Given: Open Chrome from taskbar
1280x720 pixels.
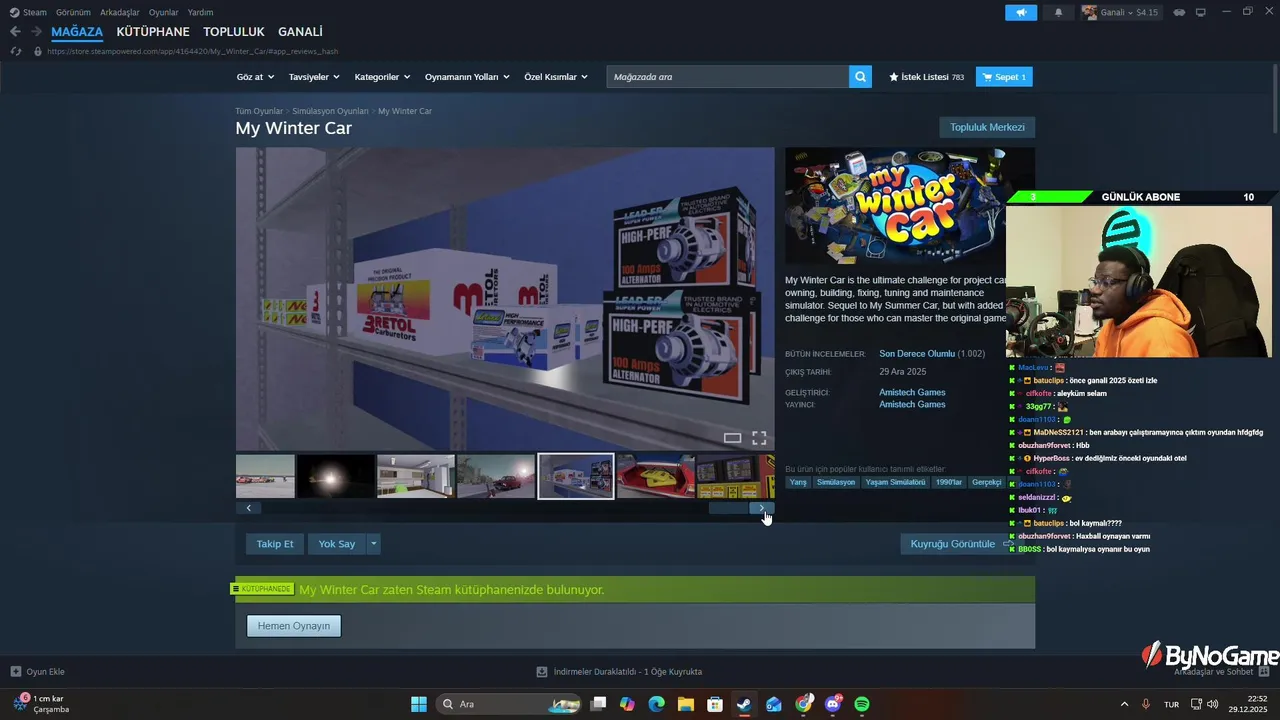Looking at the screenshot, I should (x=803, y=704).
